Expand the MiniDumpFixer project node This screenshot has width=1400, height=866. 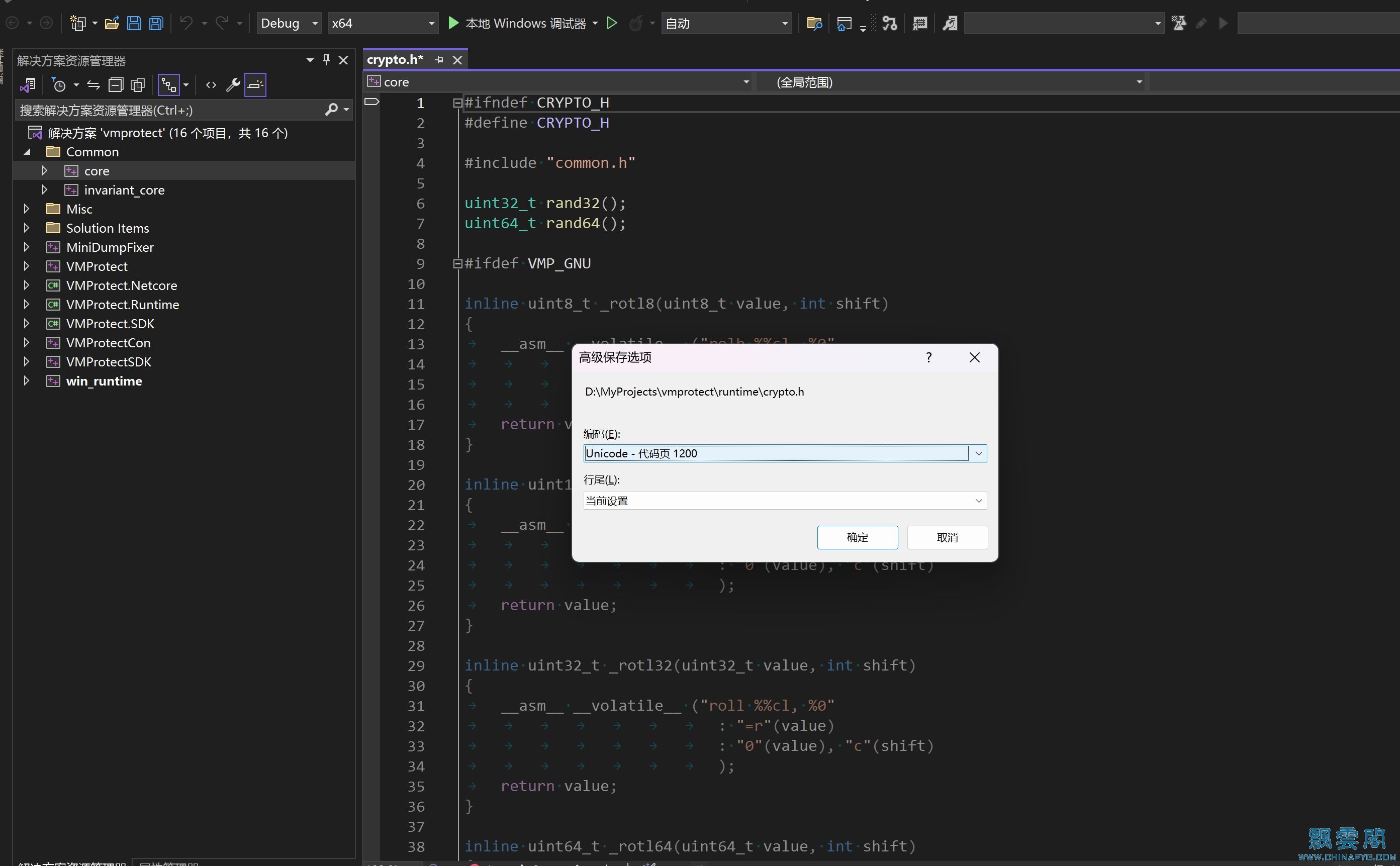pyautogui.click(x=27, y=247)
